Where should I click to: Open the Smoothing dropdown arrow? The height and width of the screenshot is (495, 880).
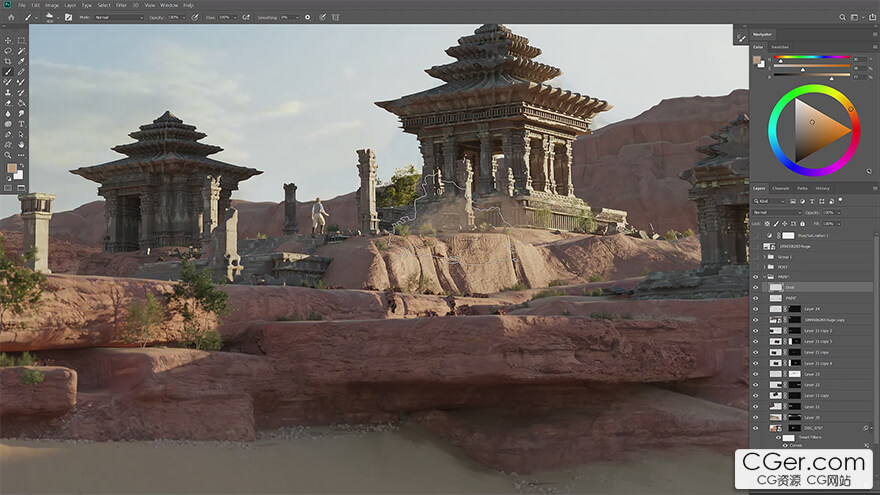click(x=297, y=17)
